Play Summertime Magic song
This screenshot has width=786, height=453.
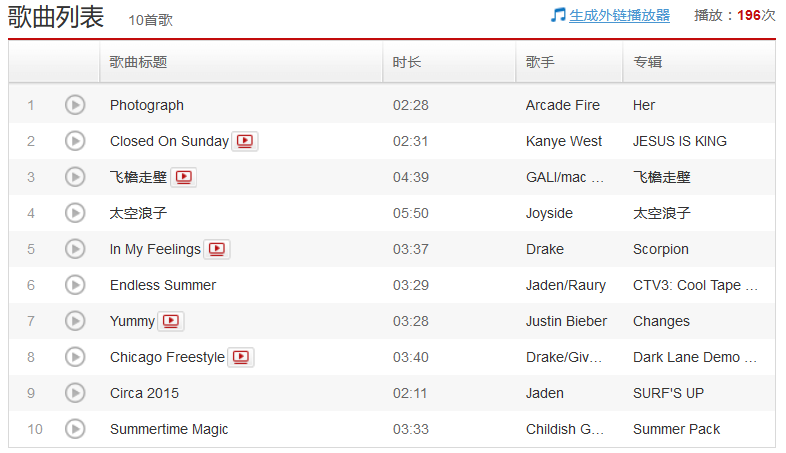(75, 429)
